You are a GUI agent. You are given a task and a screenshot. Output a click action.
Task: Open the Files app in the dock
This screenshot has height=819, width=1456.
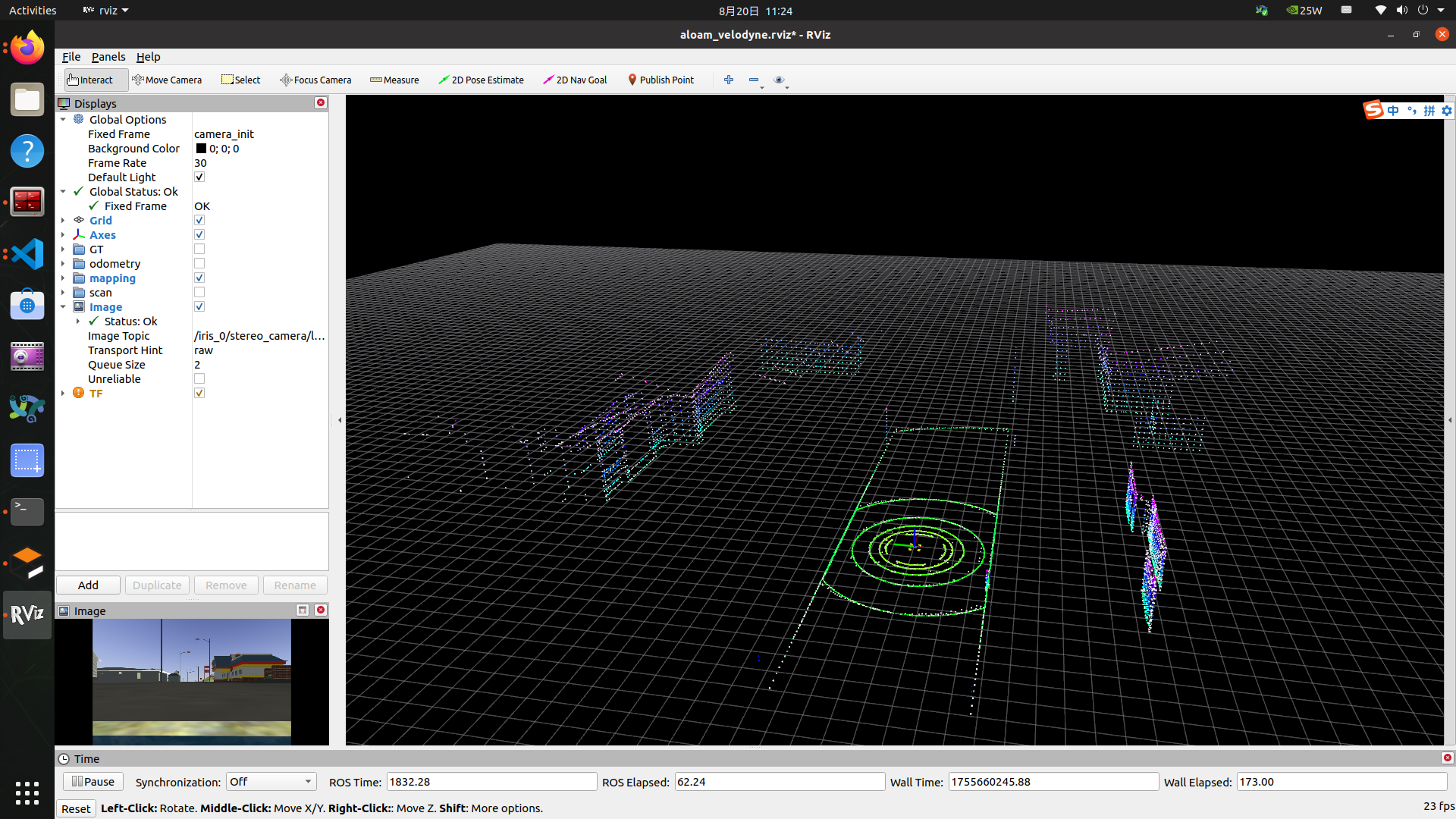click(27, 99)
